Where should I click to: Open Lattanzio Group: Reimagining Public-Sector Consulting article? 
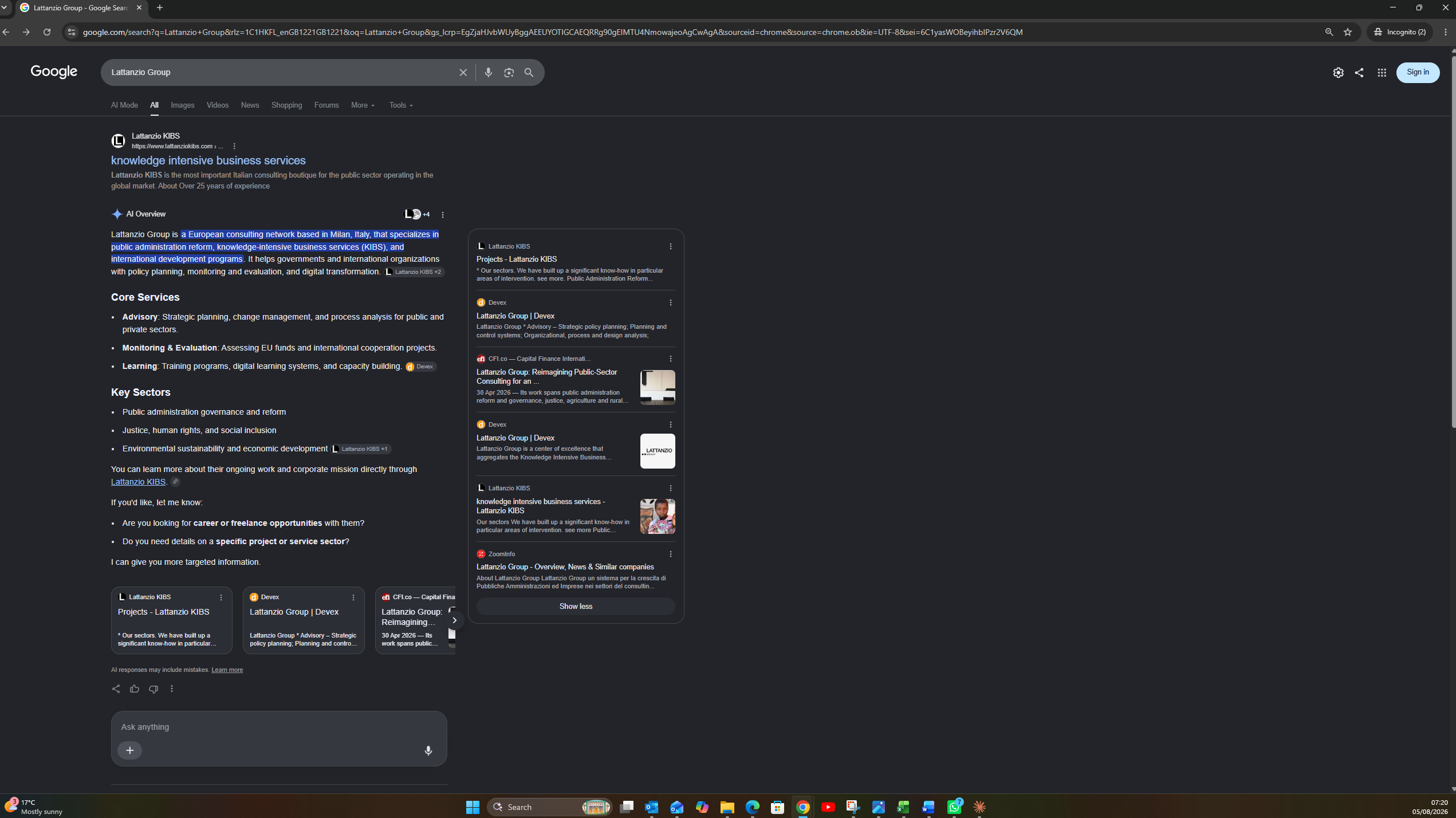pos(547,377)
